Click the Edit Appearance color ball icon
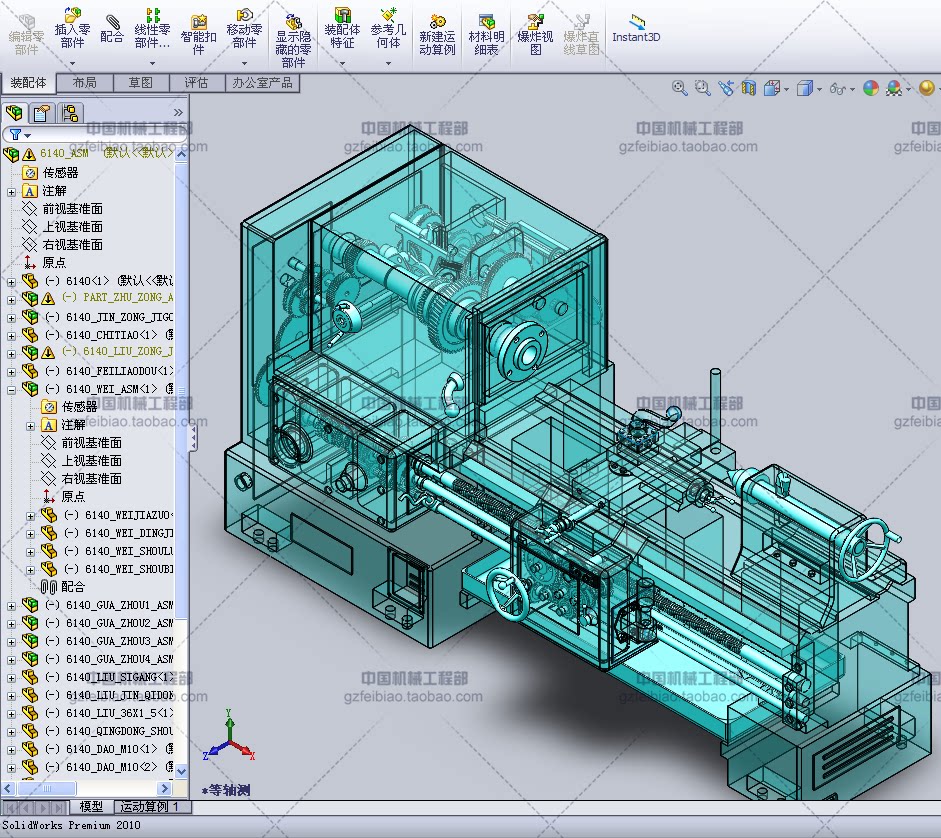The width and height of the screenshot is (941, 838). [870, 88]
